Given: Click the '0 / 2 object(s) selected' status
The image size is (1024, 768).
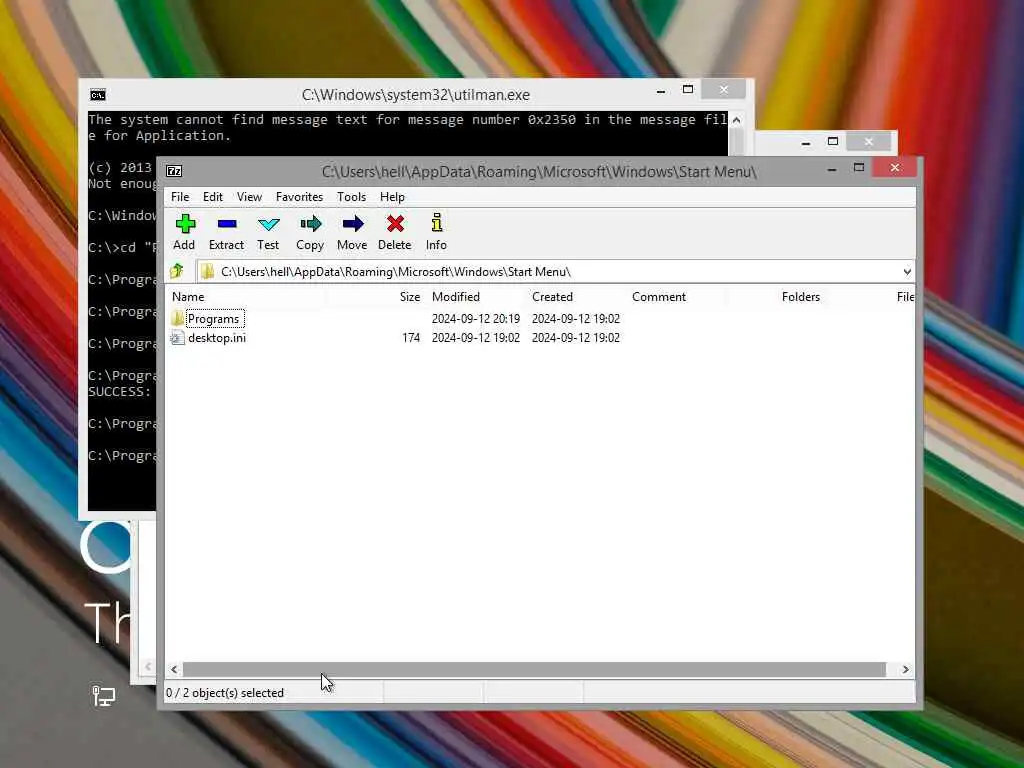Looking at the screenshot, I should 225,693.
